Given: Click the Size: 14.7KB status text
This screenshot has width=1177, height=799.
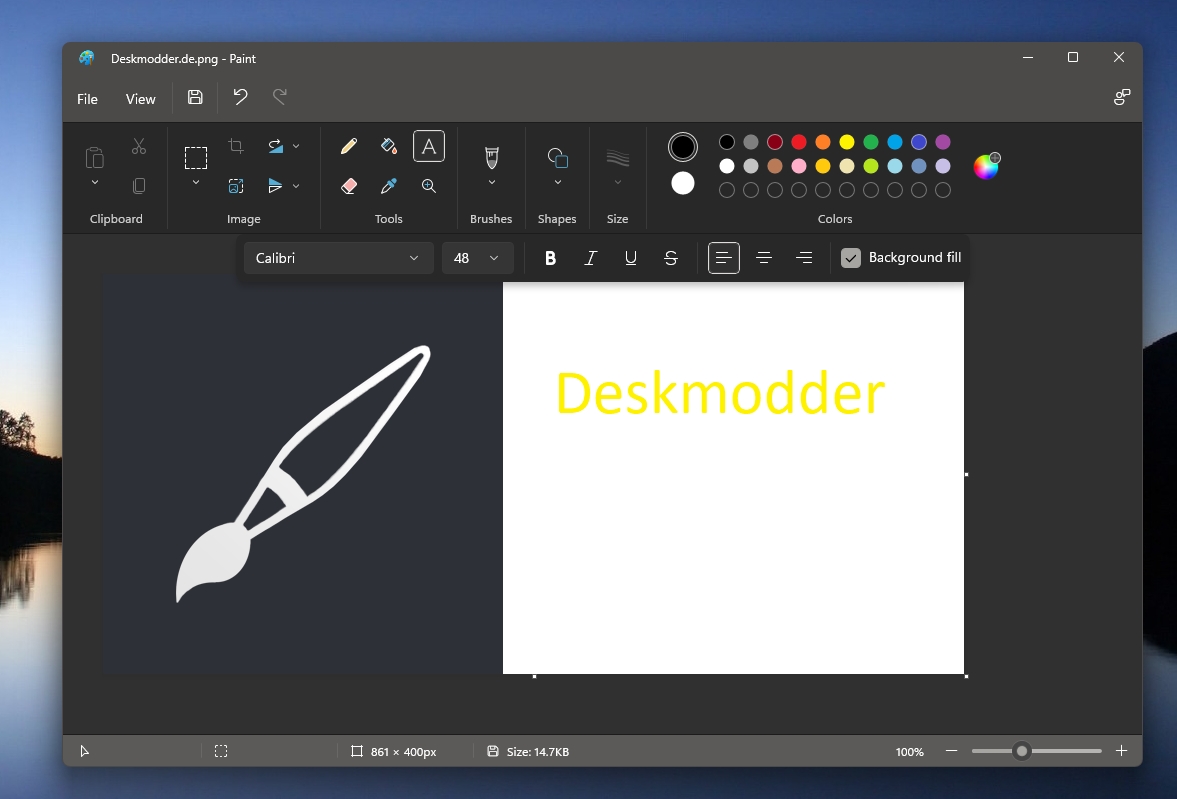Looking at the screenshot, I should coord(537,752).
